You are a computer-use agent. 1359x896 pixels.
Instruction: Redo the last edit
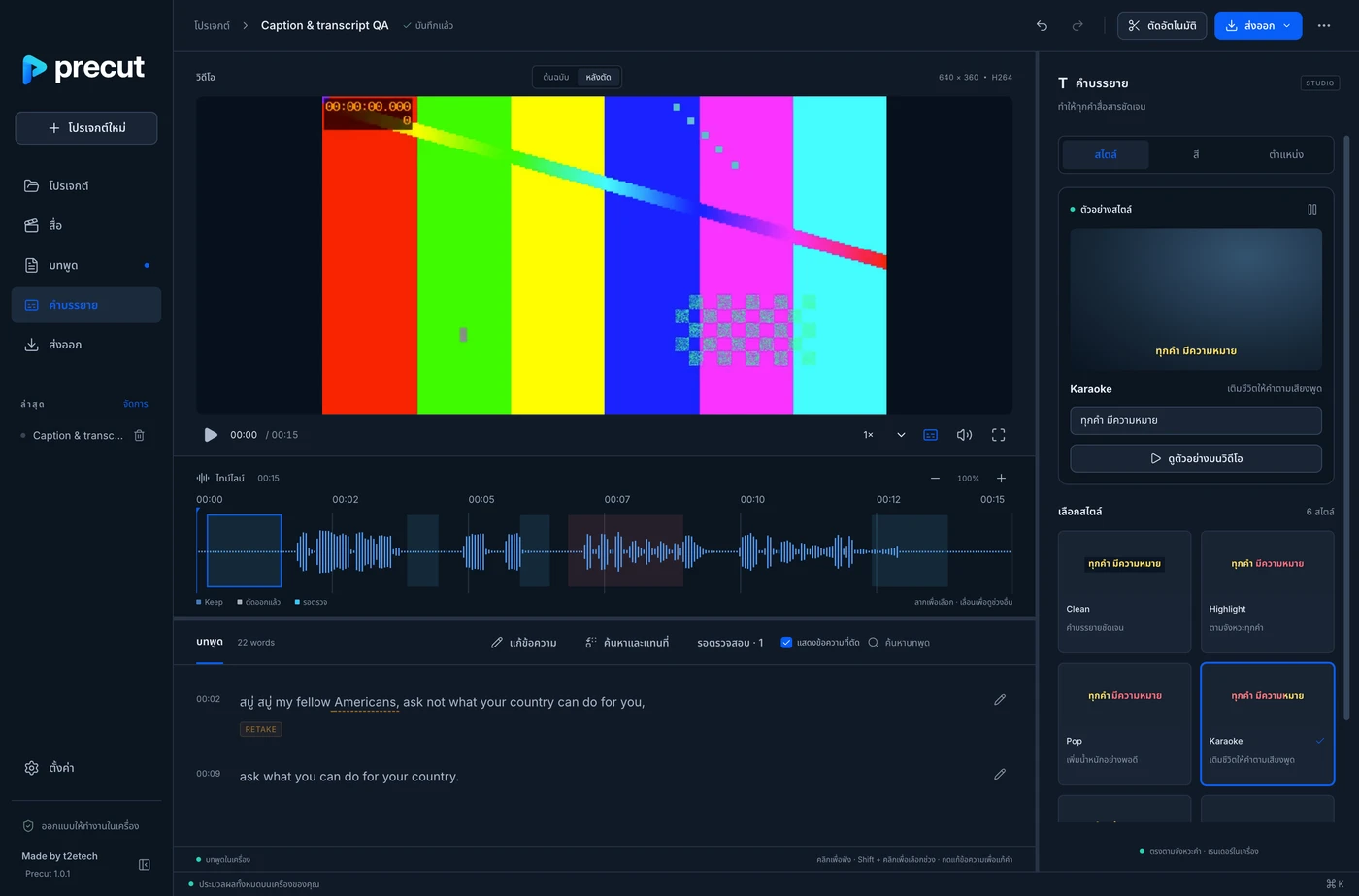[1077, 26]
